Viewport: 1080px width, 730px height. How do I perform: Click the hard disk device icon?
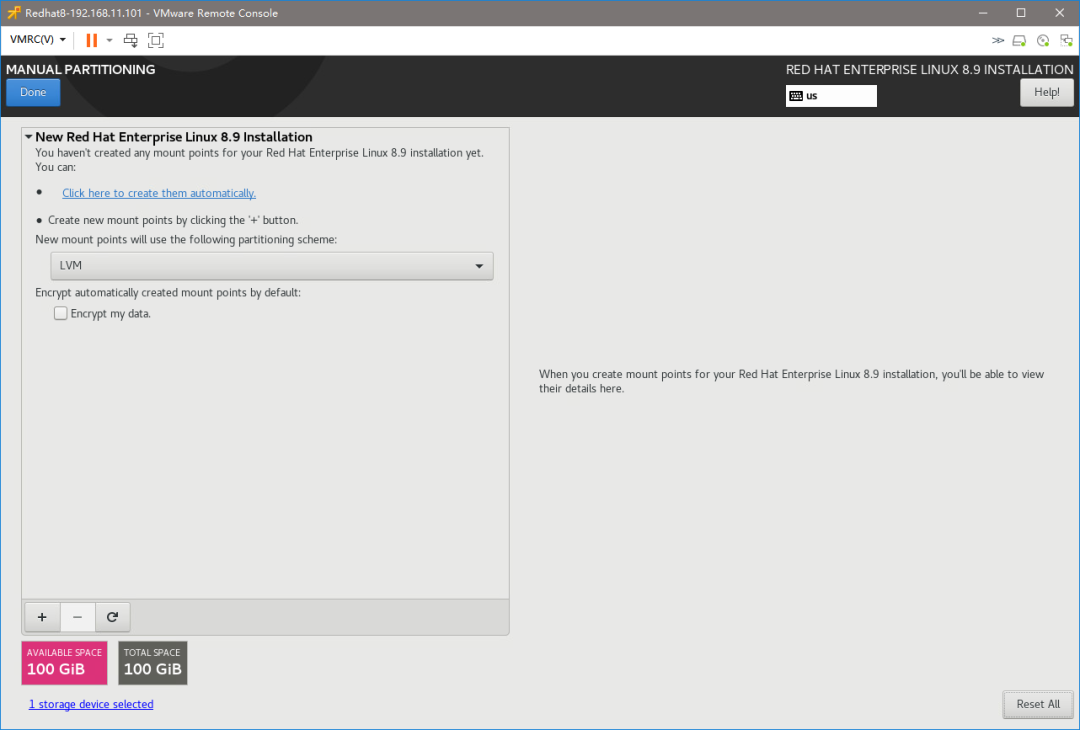[1019, 41]
